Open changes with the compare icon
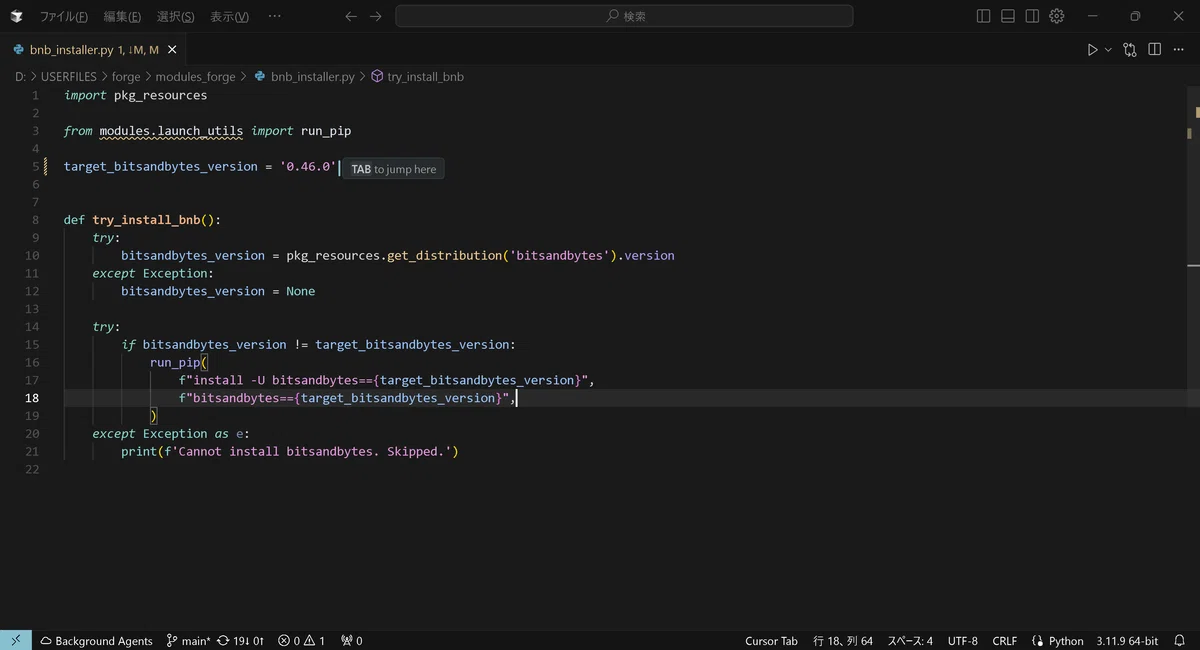The width and height of the screenshot is (1200, 650). 1130,49
